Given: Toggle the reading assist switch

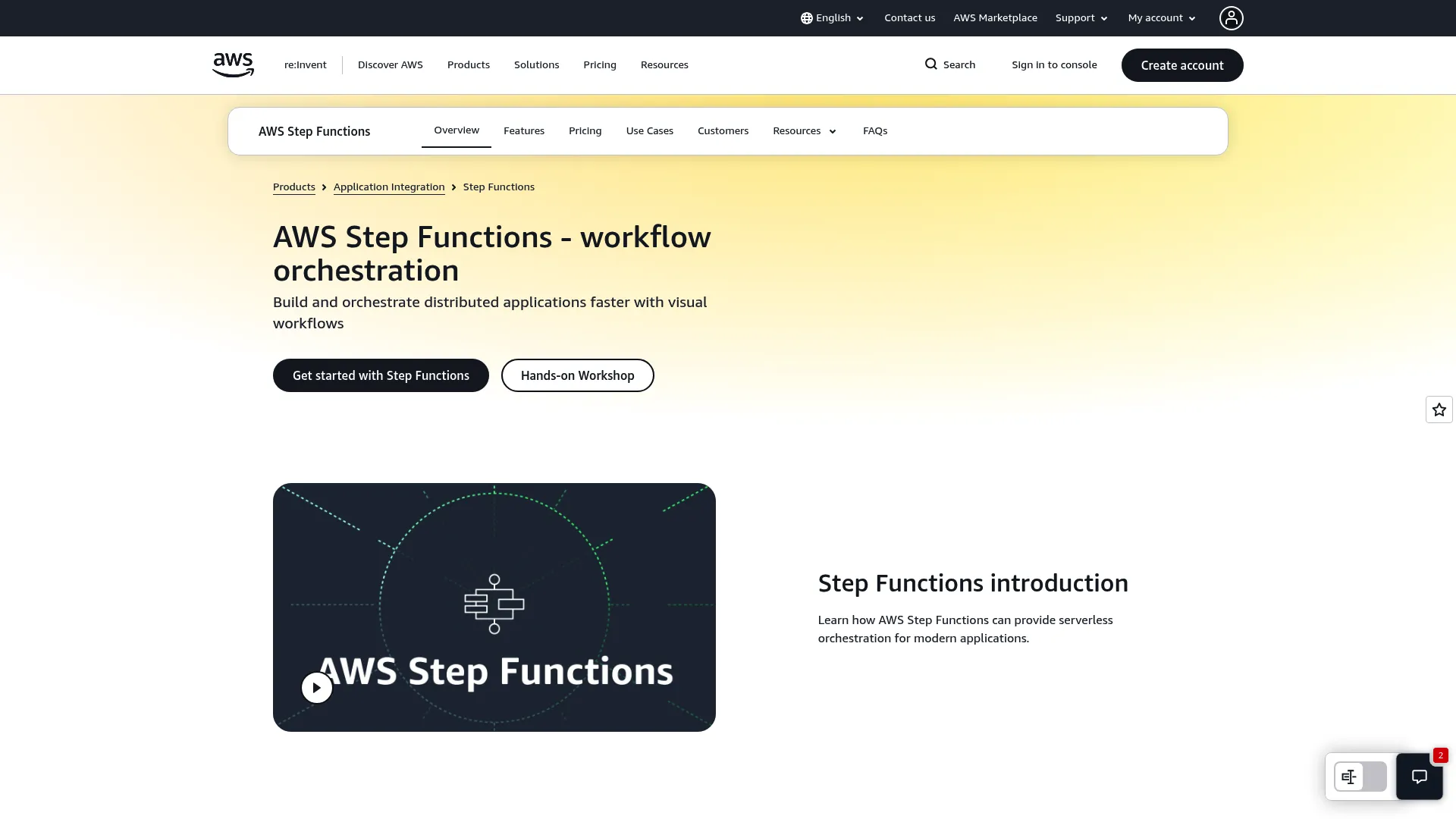Looking at the screenshot, I should pyautogui.click(x=1360, y=777).
